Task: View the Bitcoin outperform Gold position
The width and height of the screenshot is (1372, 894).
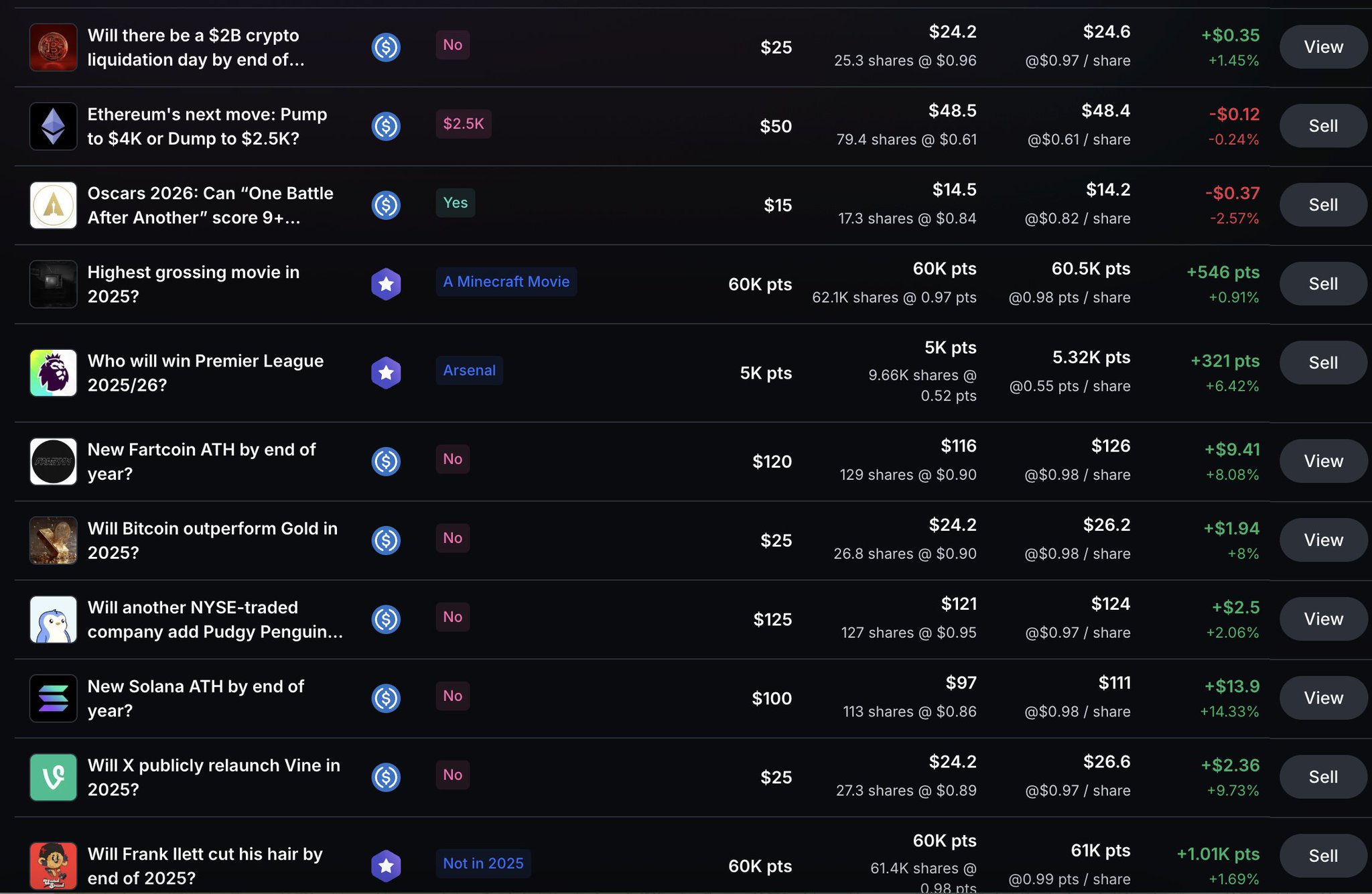Action: coord(1322,540)
